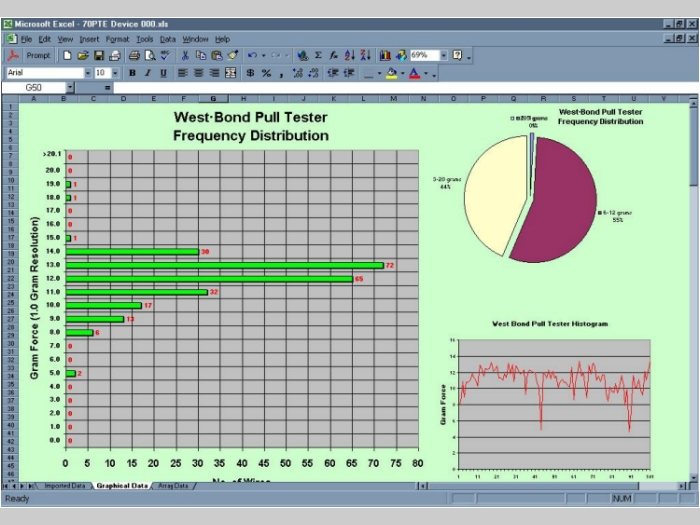Image resolution: width=700 pixels, height=525 pixels.
Task: Align cell text right
Action: click(x=214, y=73)
